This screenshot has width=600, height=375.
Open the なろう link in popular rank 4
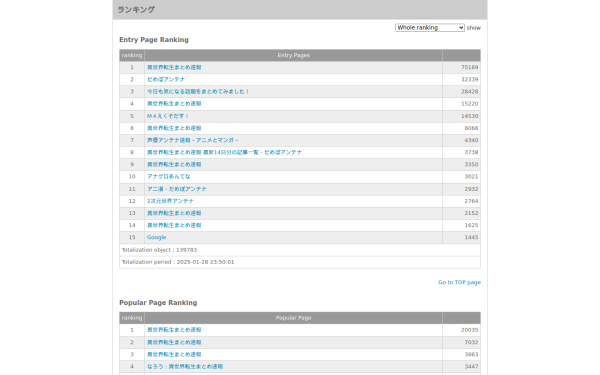click(185, 367)
